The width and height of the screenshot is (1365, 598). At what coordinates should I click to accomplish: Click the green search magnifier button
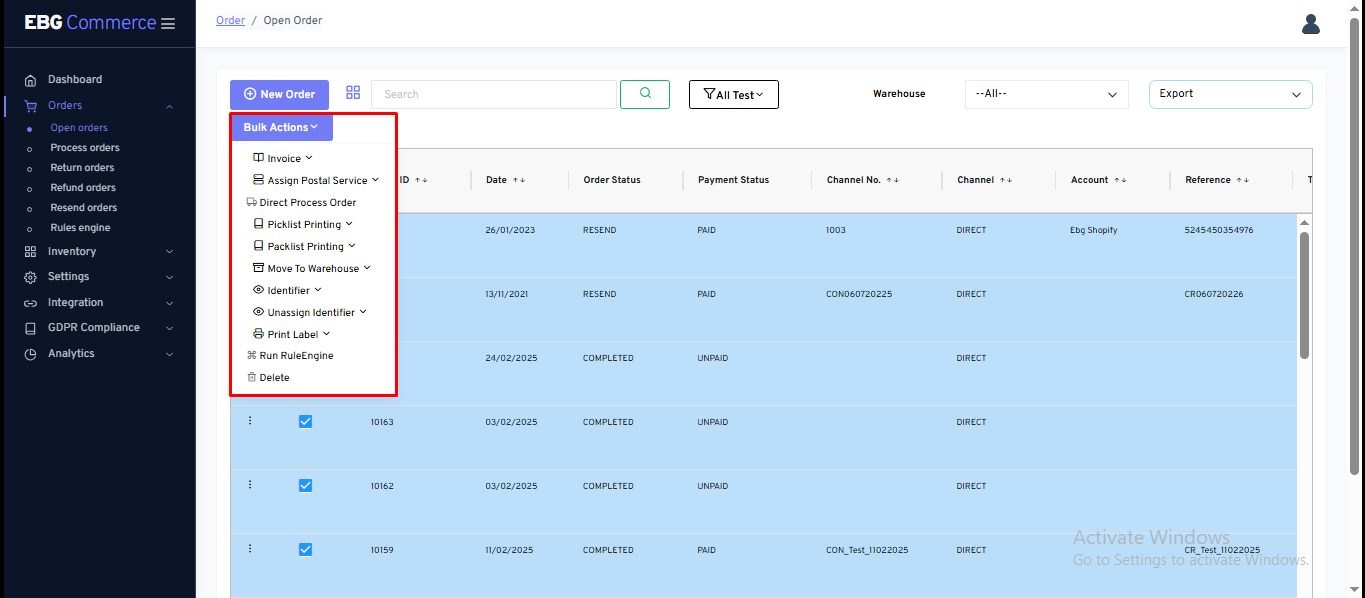point(644,94)
